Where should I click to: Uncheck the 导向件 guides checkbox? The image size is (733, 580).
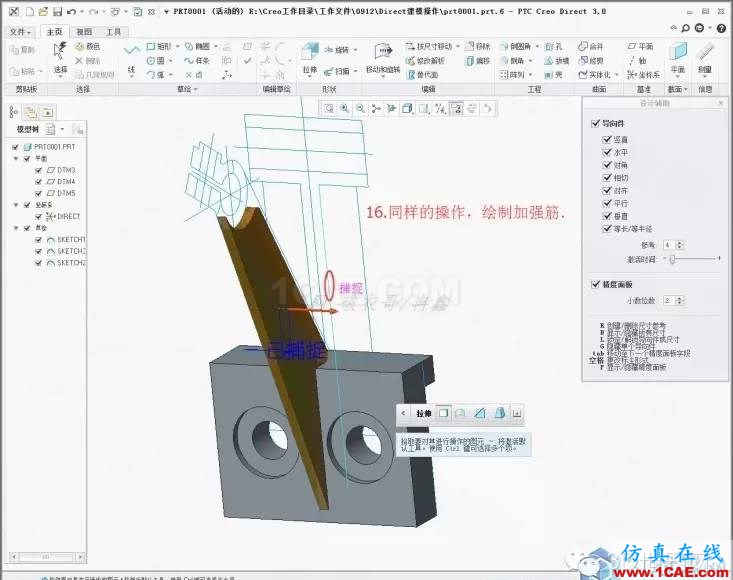click(x=595, y=123)
